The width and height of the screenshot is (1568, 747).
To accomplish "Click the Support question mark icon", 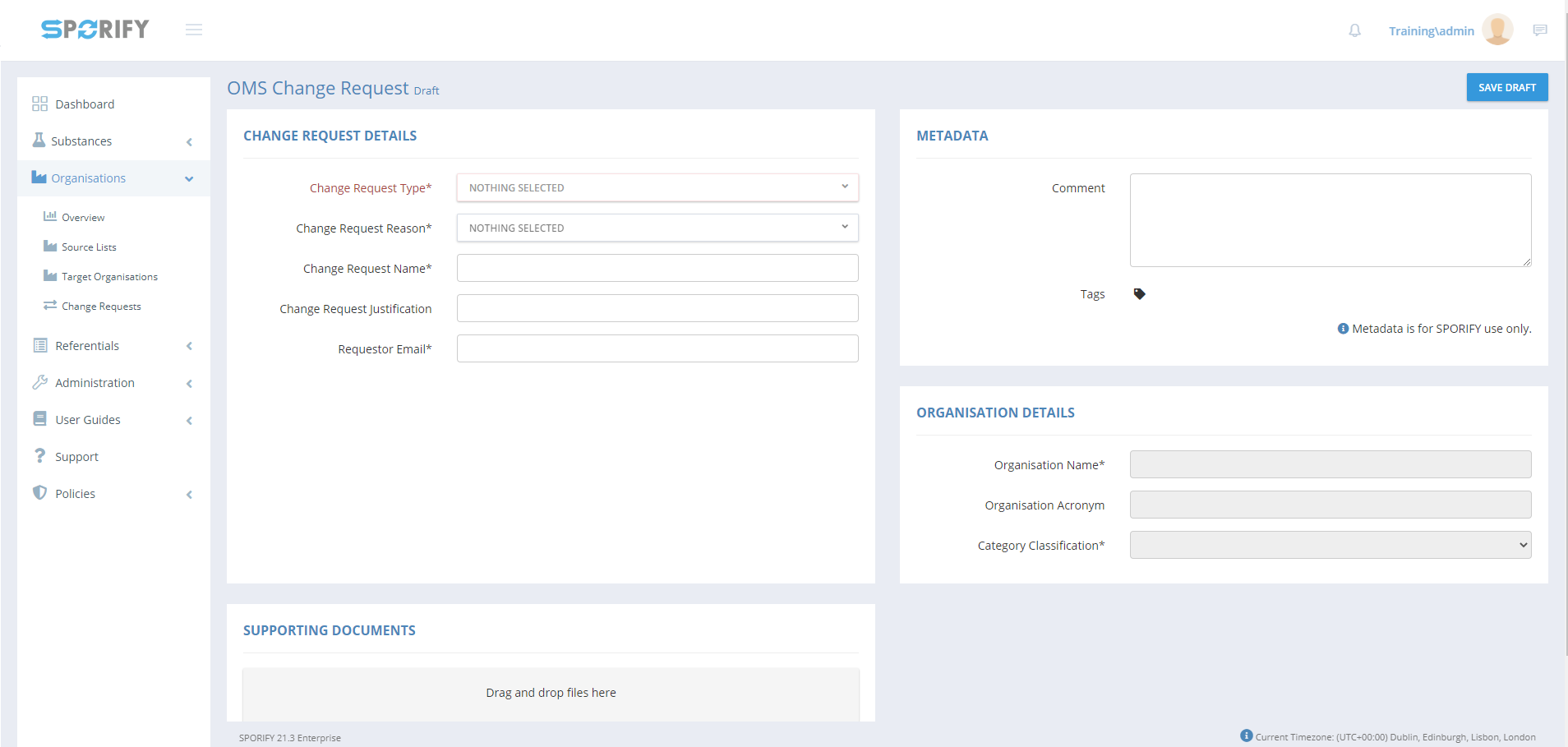I will tap(39, 456).
